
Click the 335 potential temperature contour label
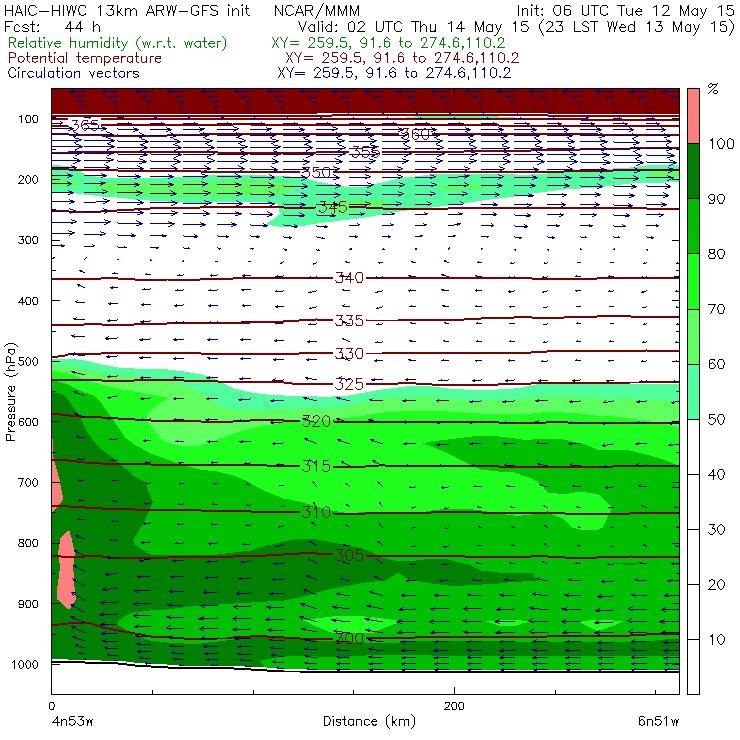click(349, 321)
